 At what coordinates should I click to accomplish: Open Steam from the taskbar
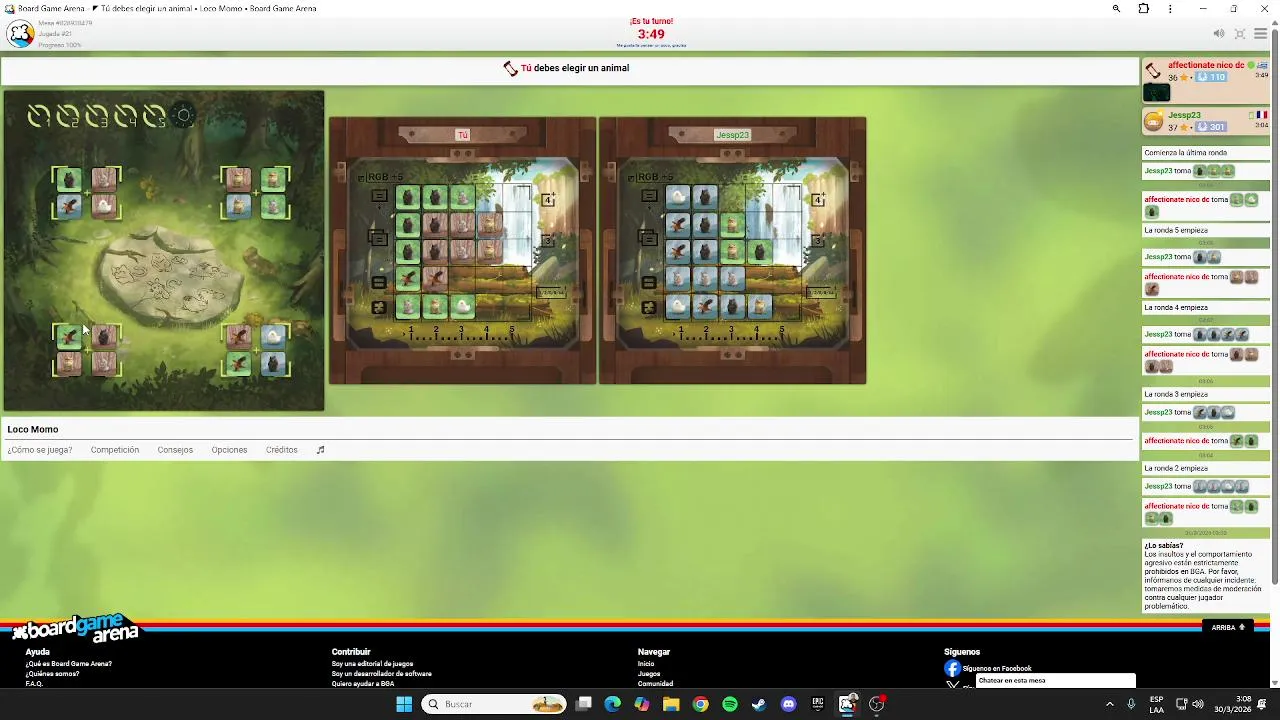(759, 704)
